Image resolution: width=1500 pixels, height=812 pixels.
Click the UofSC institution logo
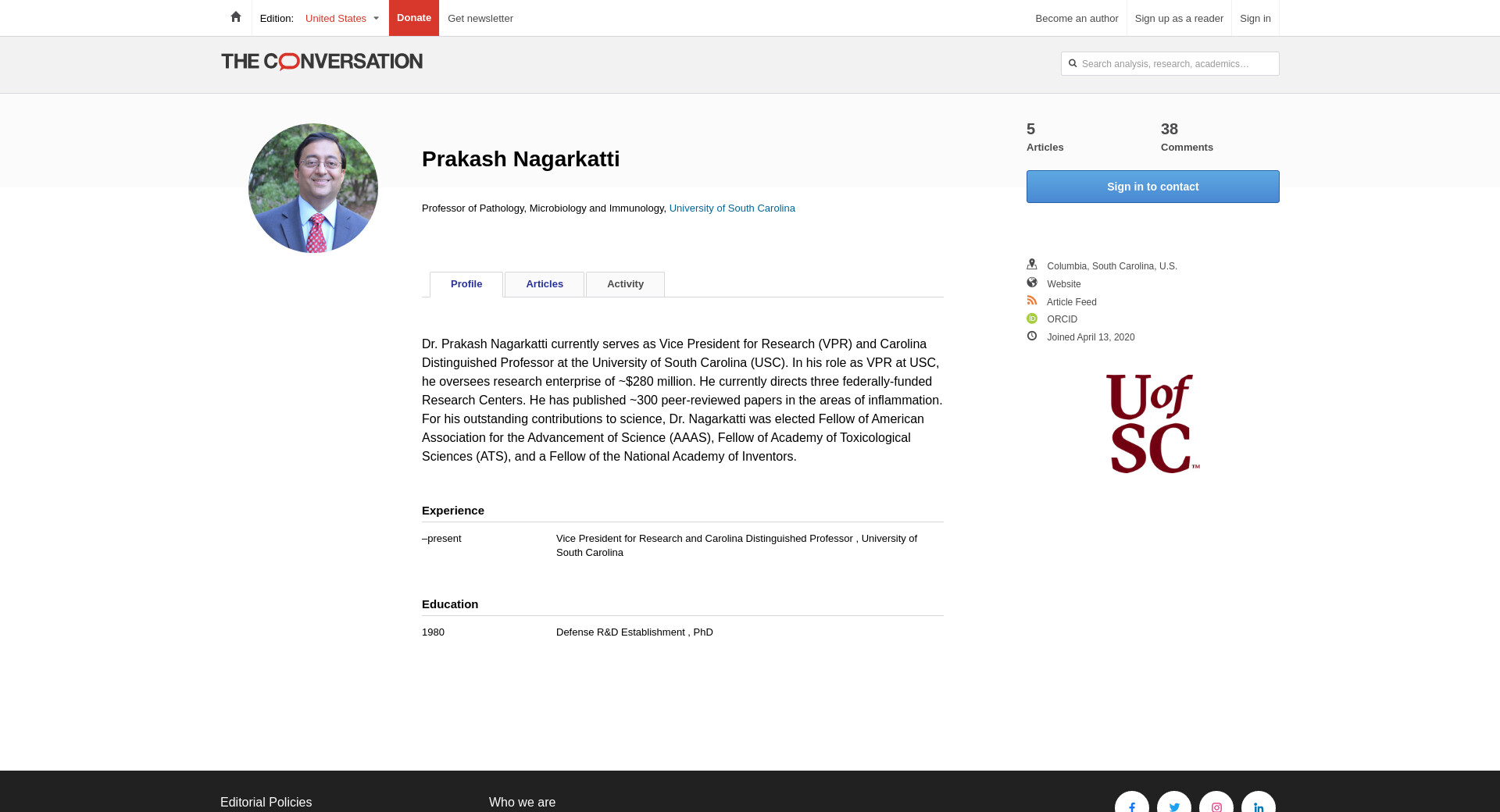1153,424
